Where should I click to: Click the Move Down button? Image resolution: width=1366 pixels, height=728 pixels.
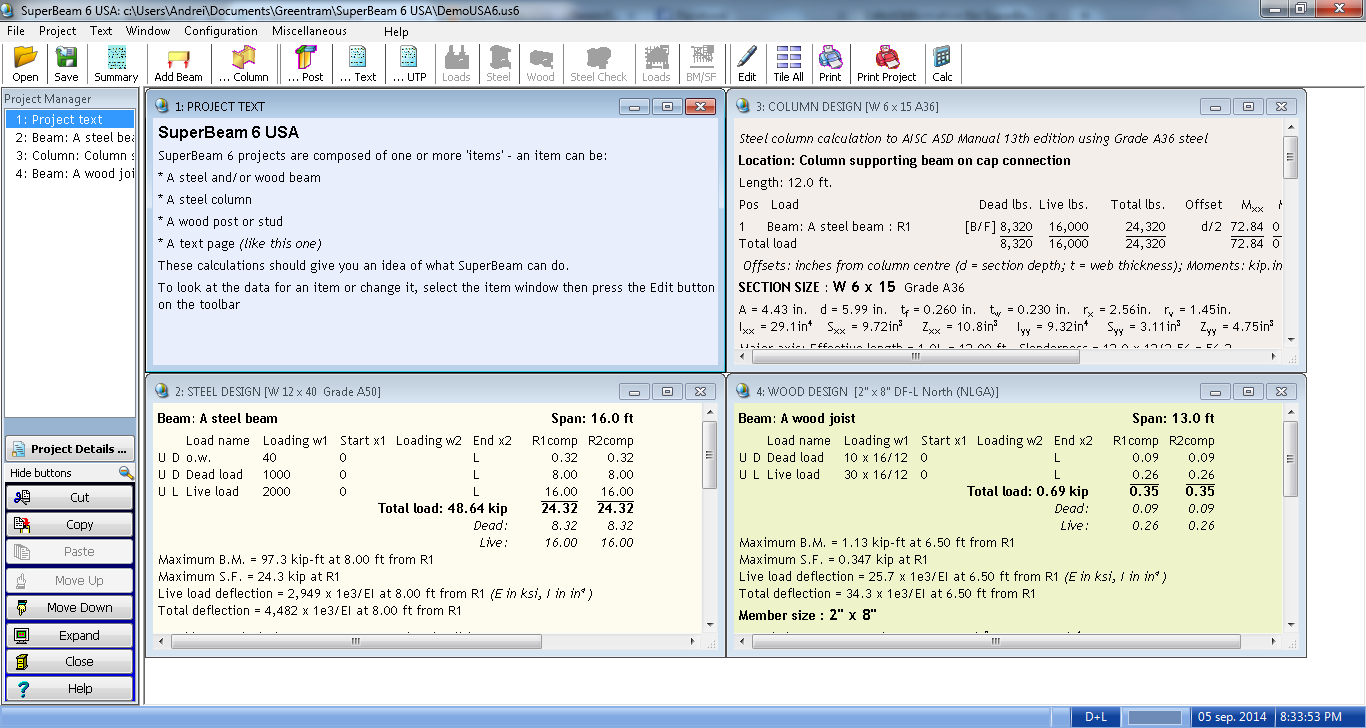pos(70,608)
